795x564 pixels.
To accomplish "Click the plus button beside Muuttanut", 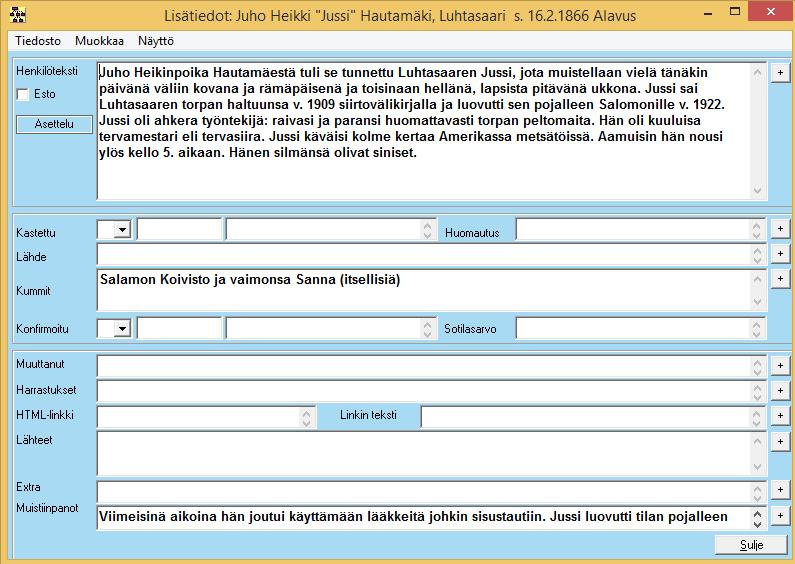I will pos(780,365).
